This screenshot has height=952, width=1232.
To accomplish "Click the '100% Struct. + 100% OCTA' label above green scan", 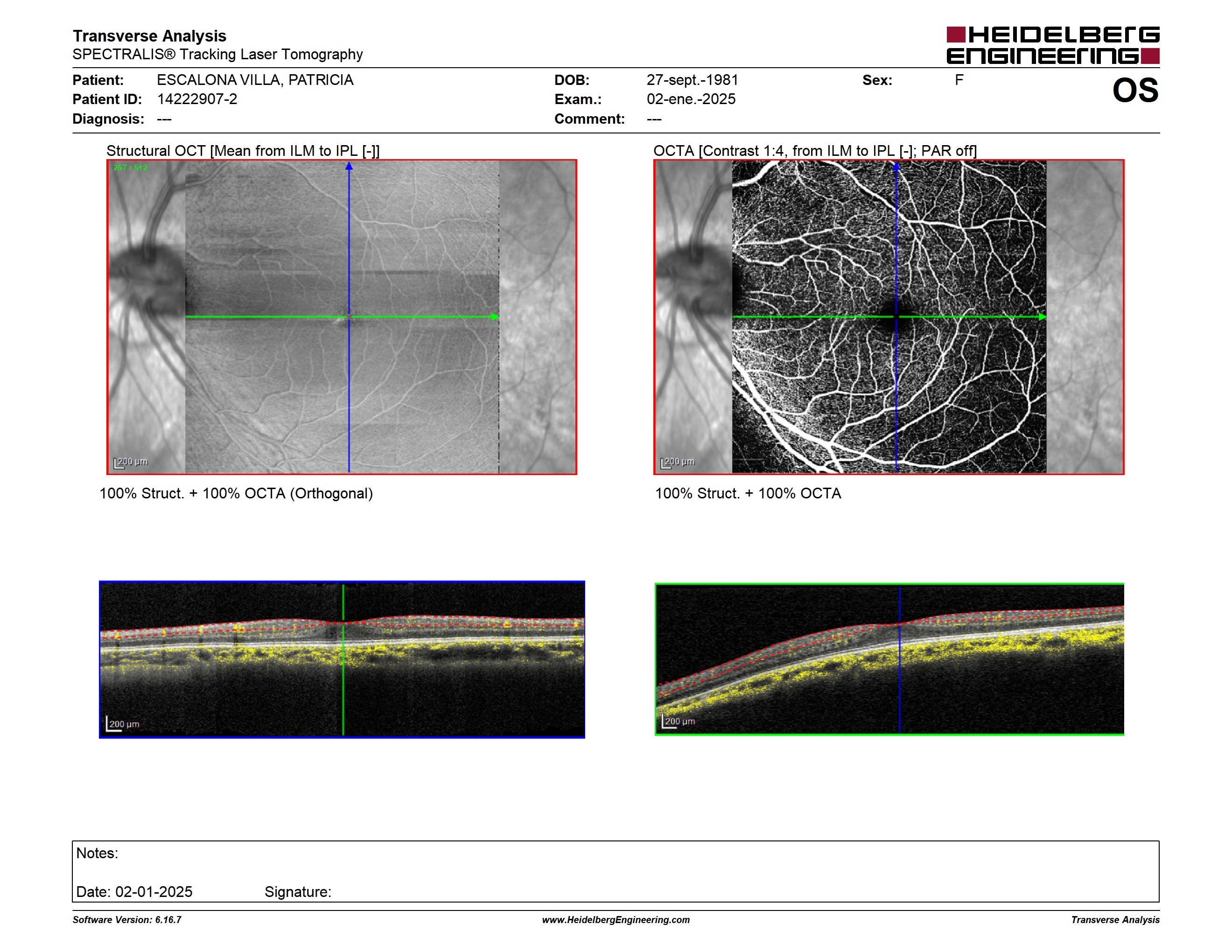I will click(748, 493).
